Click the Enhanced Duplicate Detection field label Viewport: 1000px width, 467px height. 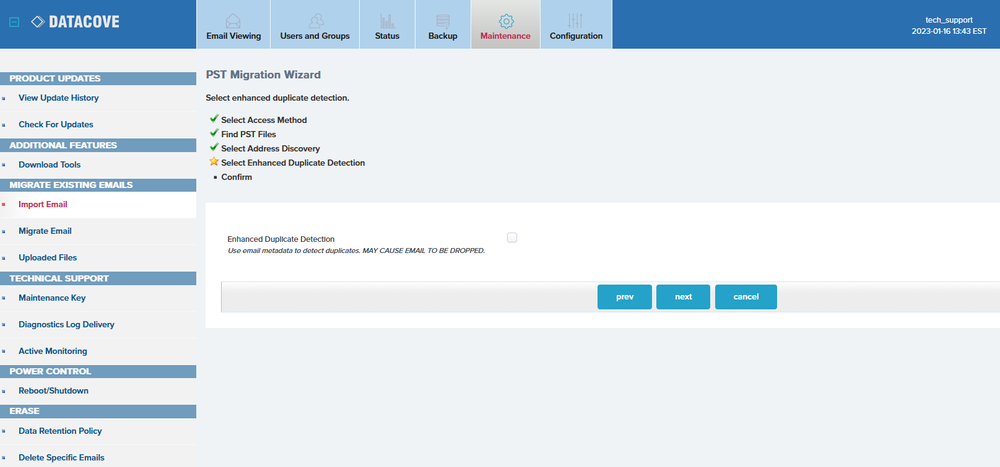pos(281,239)
